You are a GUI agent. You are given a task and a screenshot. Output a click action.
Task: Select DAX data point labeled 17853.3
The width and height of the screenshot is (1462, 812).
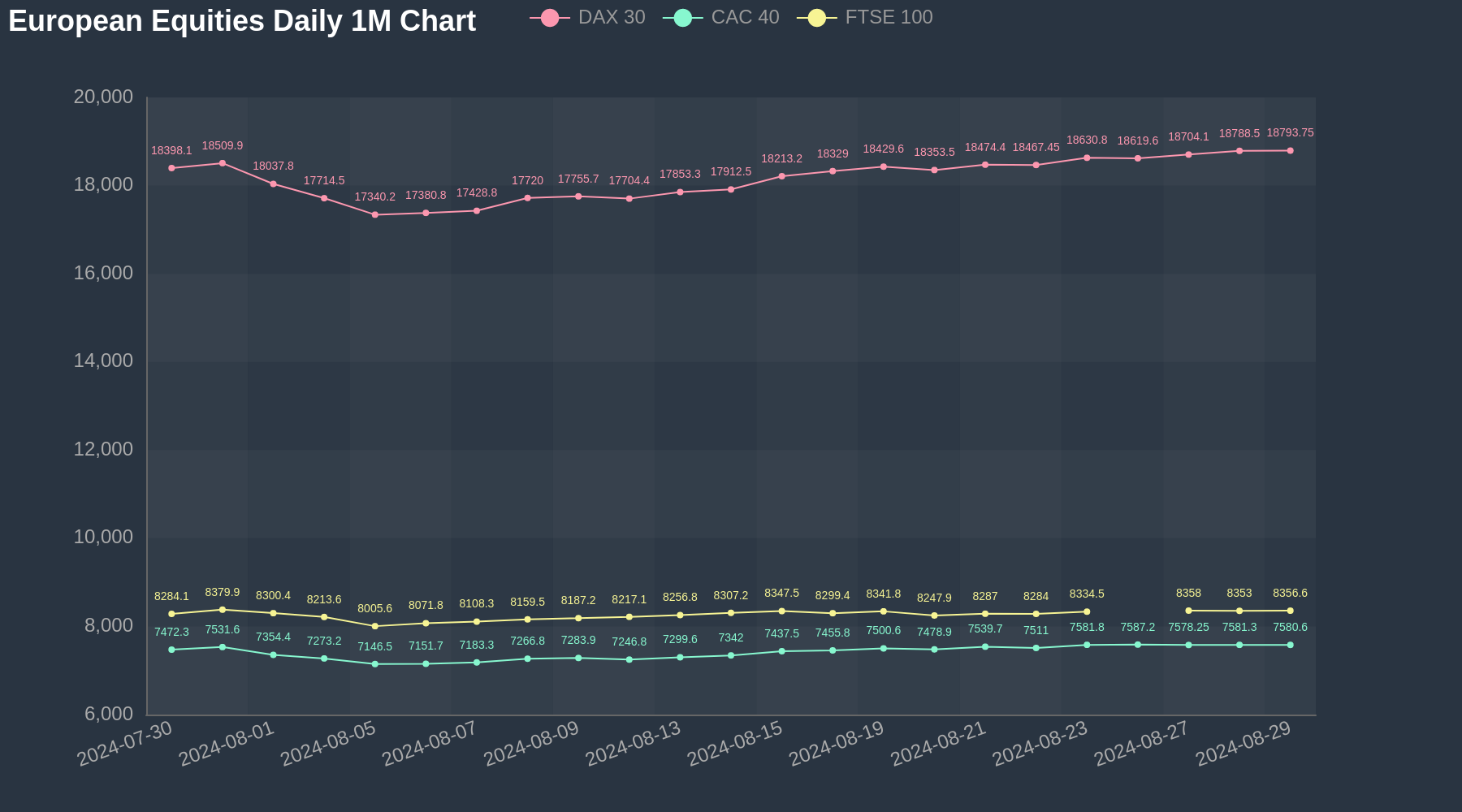pyautogui.click(x=680, y=192)
